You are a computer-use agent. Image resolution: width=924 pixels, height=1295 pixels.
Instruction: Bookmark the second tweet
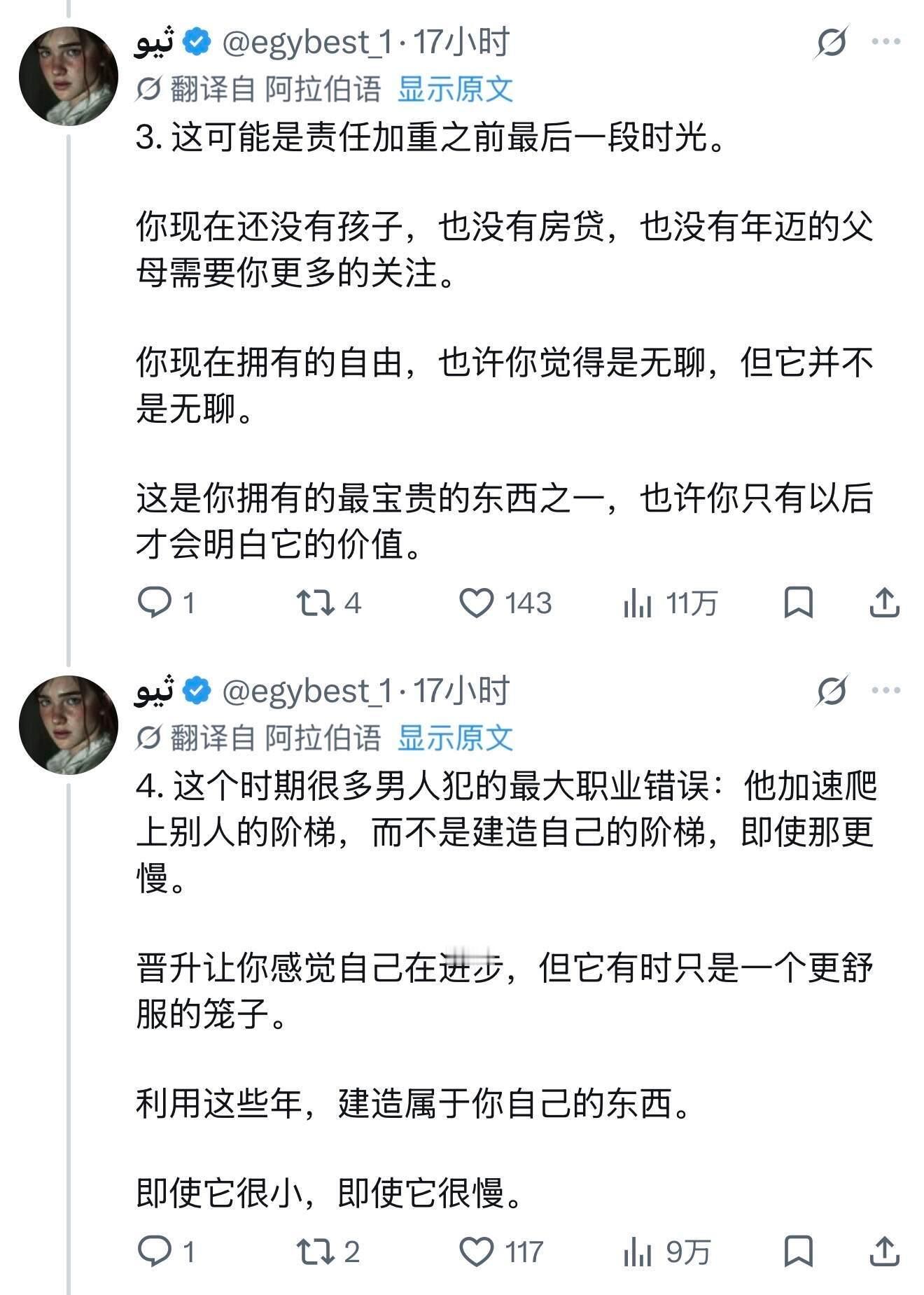click(x=798, y=1252)
